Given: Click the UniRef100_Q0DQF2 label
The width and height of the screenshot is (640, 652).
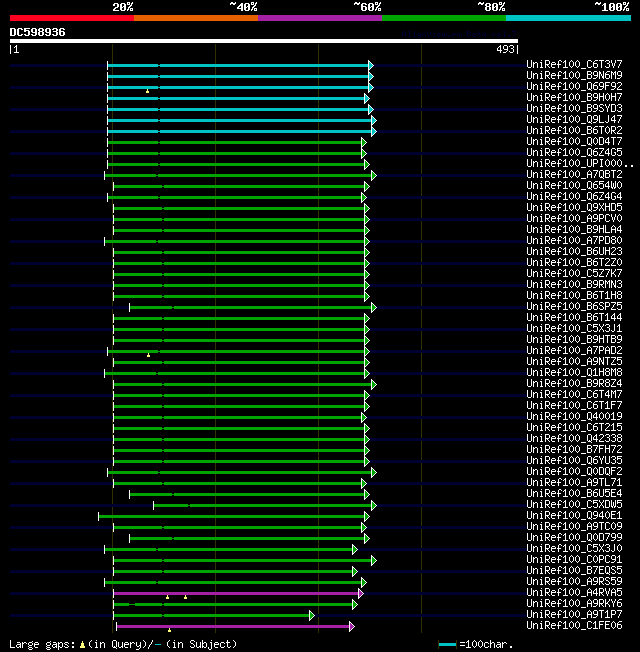Looking at the screenshot, I should (x=574, y=471).
